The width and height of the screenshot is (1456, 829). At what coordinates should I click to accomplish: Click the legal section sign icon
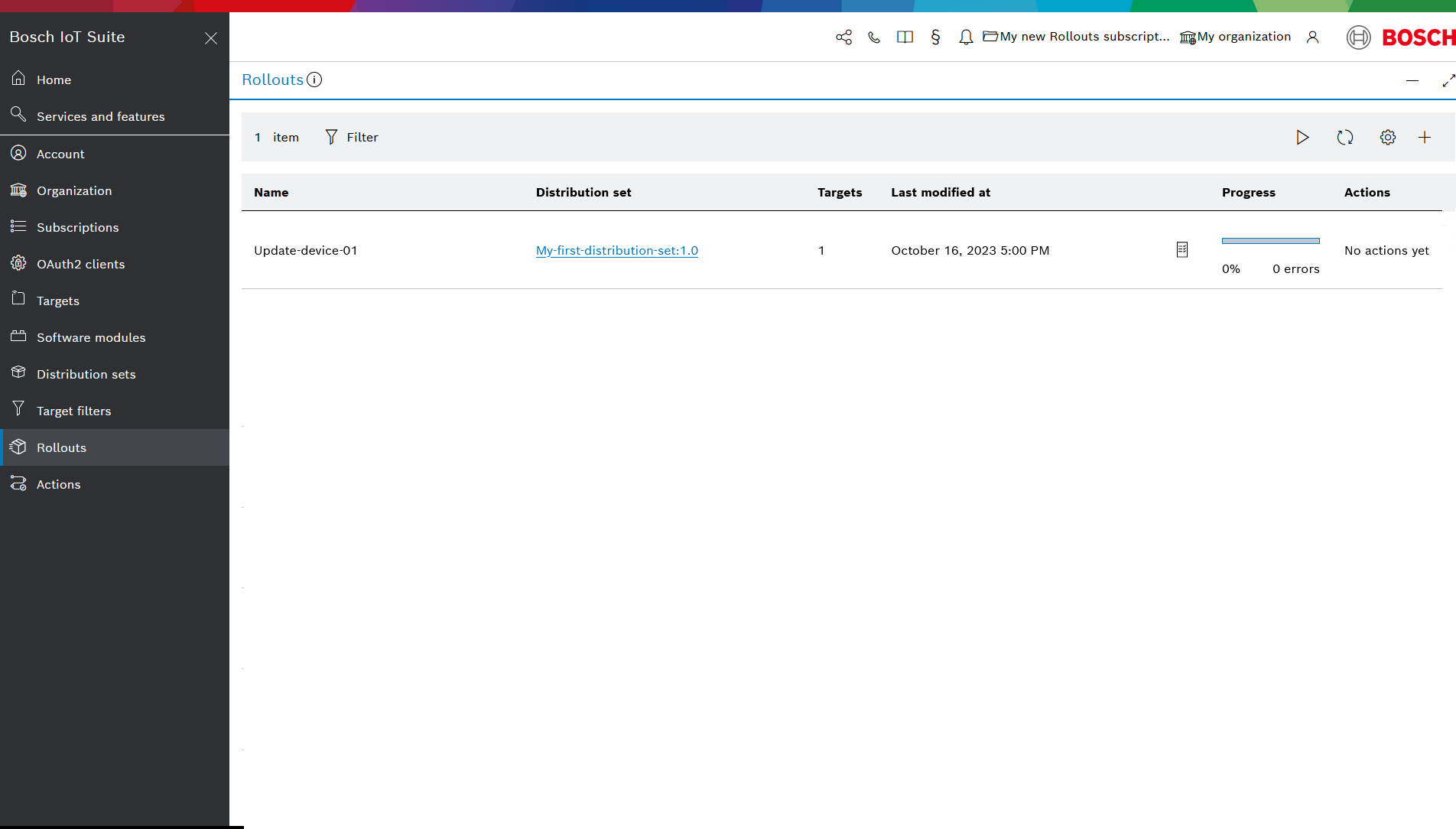(x=935, y=37)
